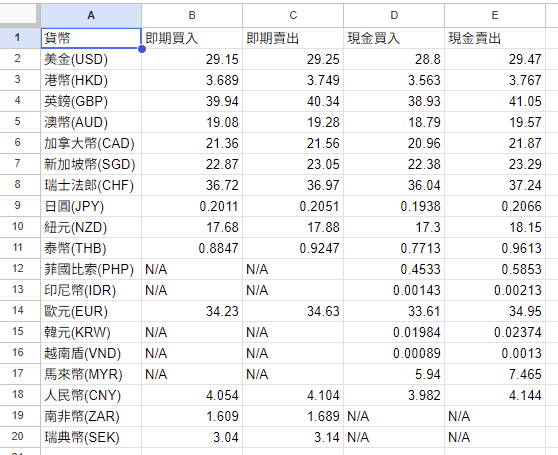Click the USD spot buy value 29.15
Viewport: 558px width, 455px height.
click(192, 59)
